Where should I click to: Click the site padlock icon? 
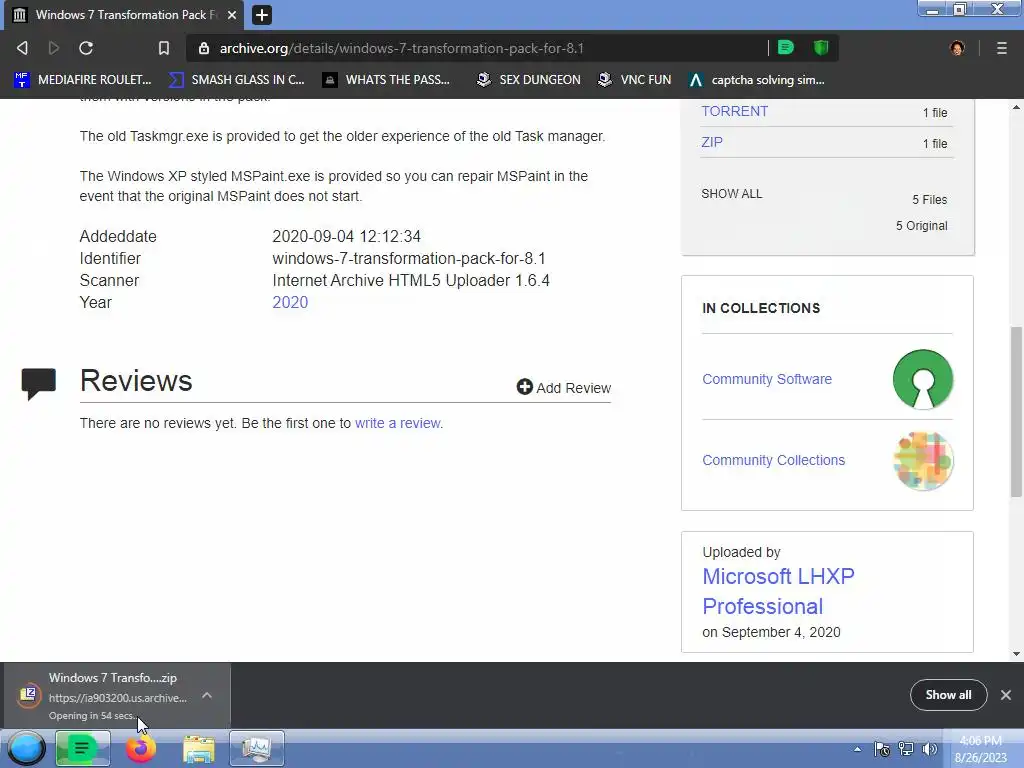[x=204, y=48]
